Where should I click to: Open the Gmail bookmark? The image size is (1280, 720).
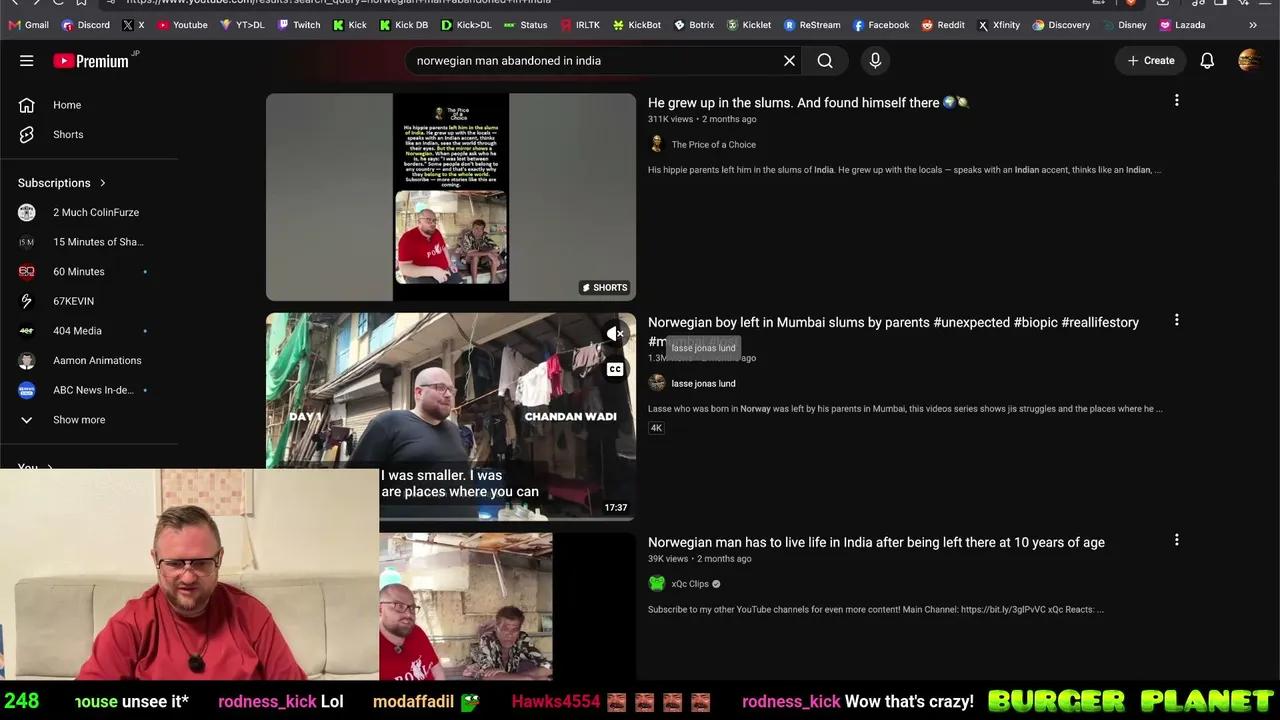(x=28, y=25)
